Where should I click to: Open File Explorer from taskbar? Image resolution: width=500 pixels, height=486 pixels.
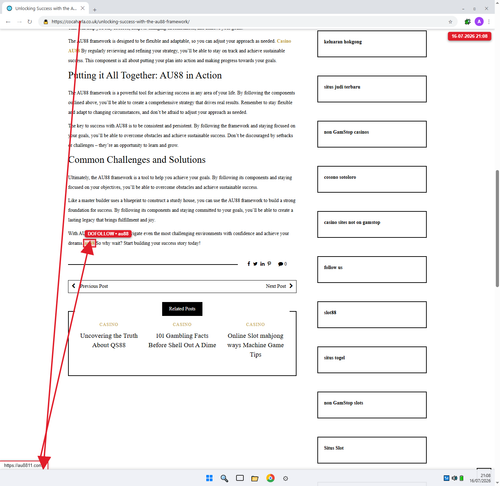click(255, 478)
